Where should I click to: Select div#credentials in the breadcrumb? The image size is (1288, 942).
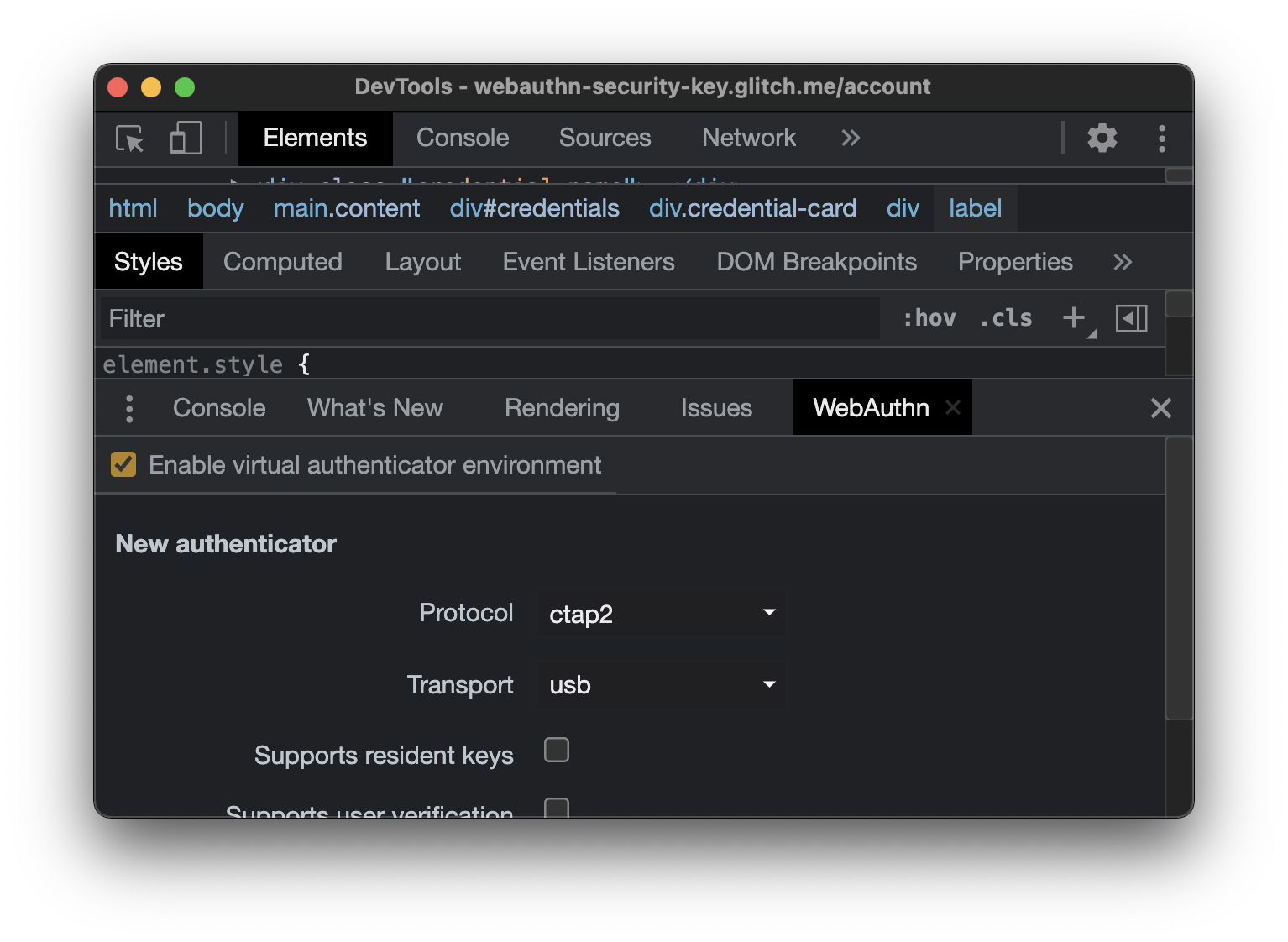click(534, 208)
